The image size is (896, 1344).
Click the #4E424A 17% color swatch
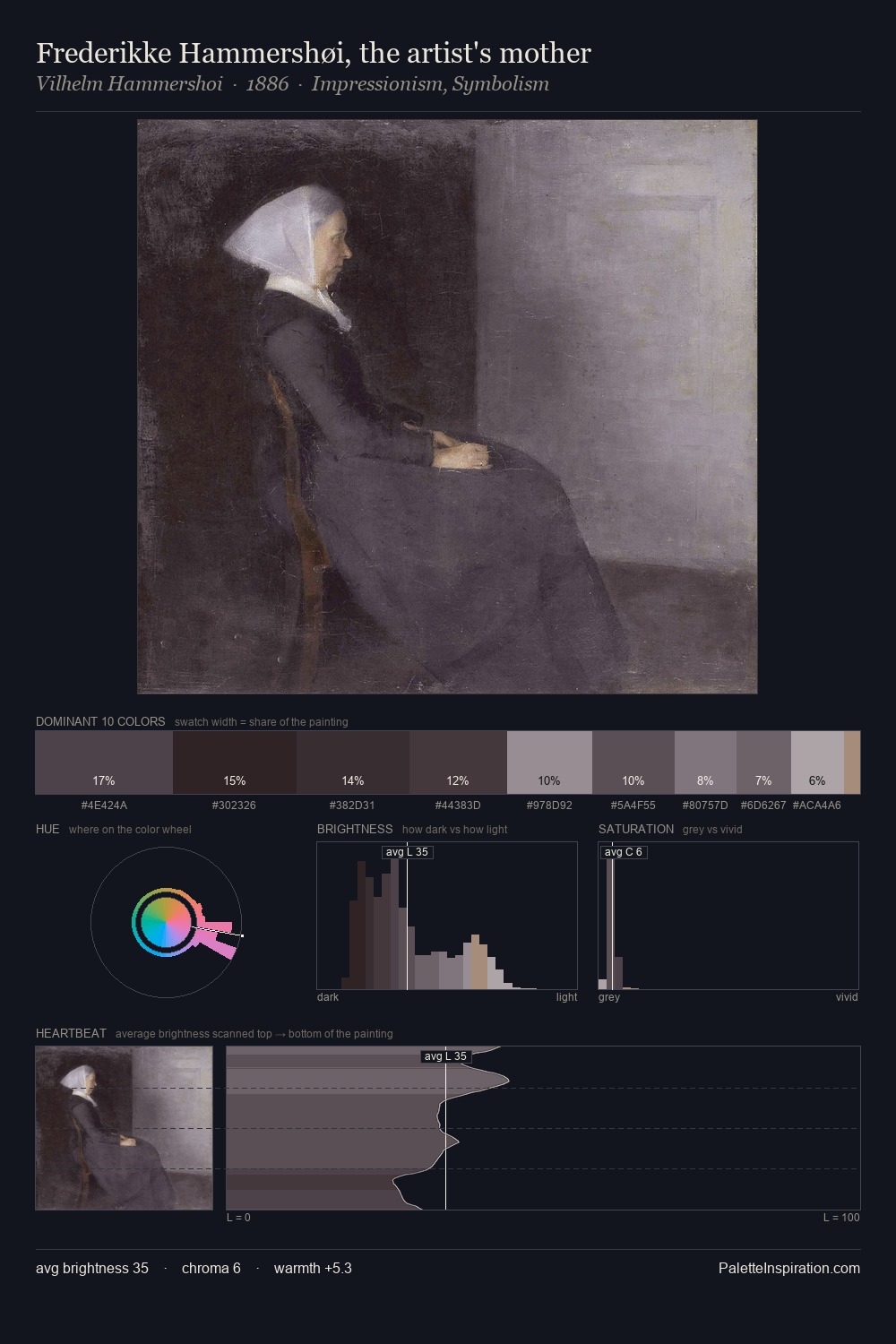coord(104,762)
